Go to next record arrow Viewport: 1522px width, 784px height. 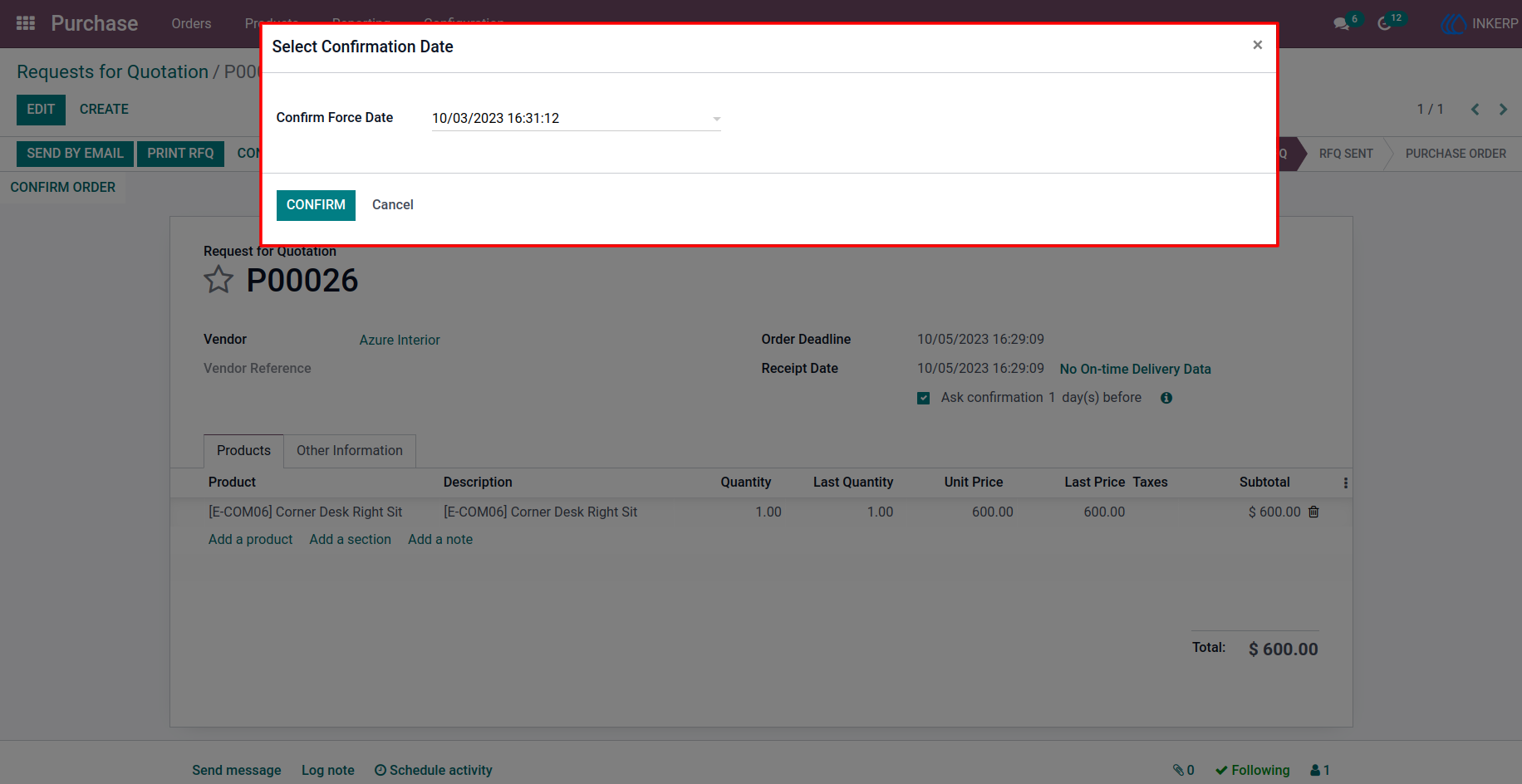coord(1503,110)
